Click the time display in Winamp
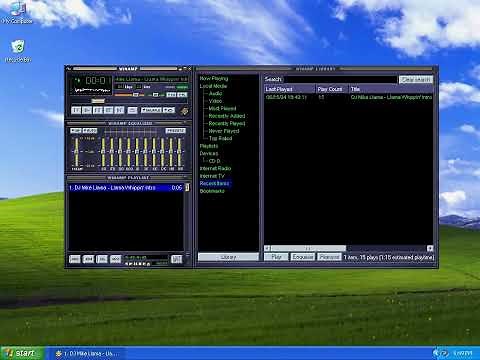The image size is (480, 360). [96, 81]
